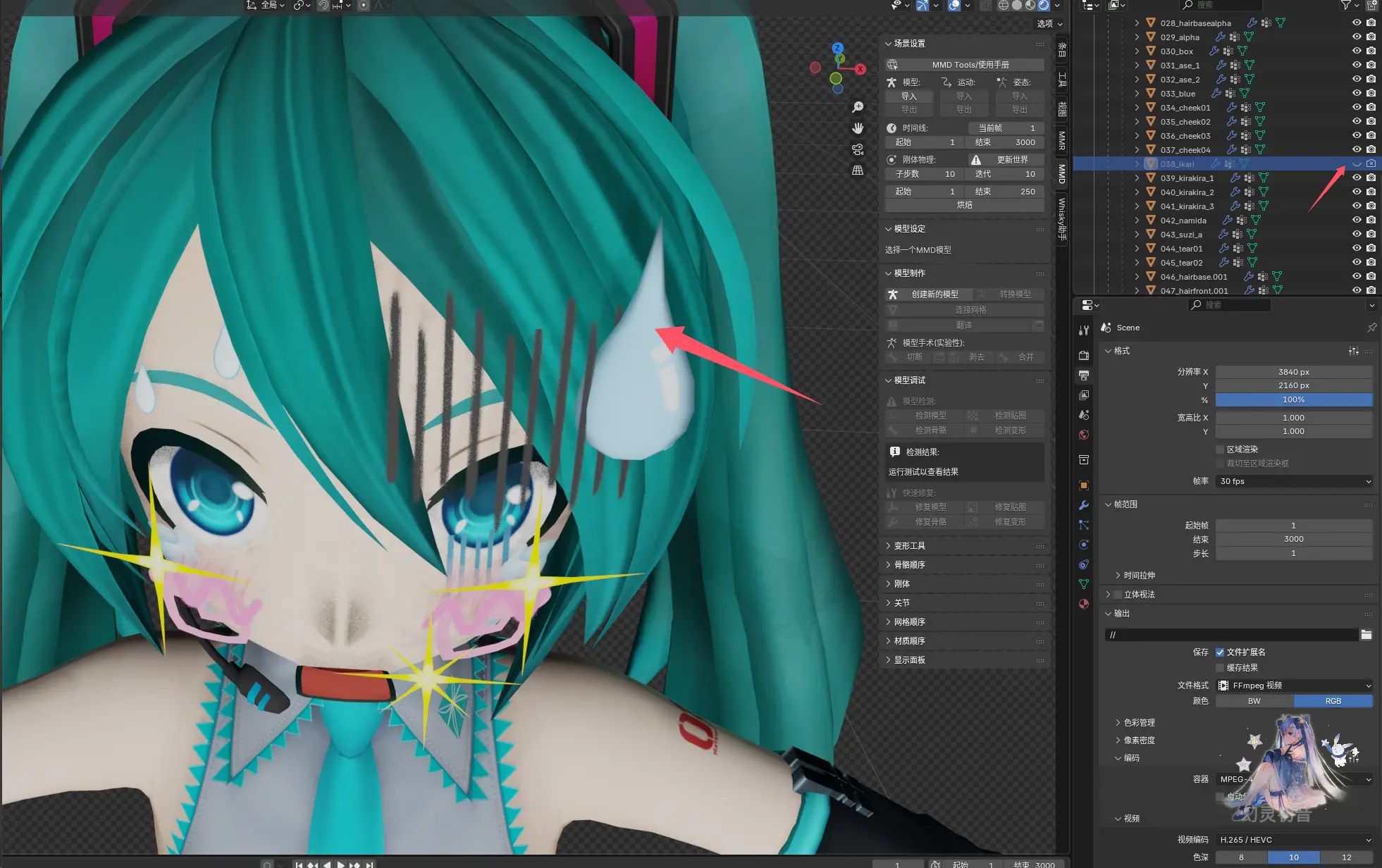Open the Physics properties tab
This screenshot has width=1382, height=868.
pyautogui.click(x=1084, y=545)
